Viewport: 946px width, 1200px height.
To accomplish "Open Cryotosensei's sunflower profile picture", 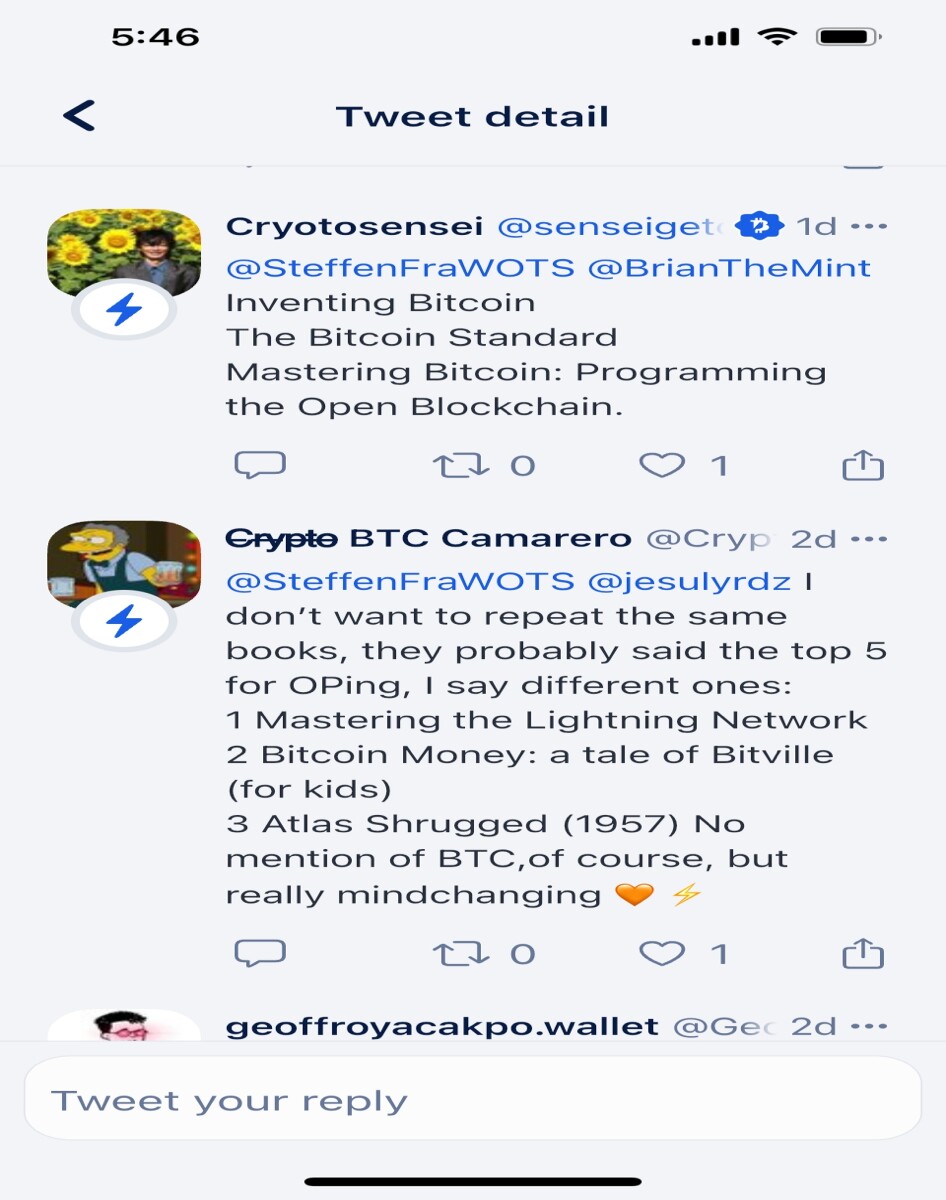I will pos(124,252).
